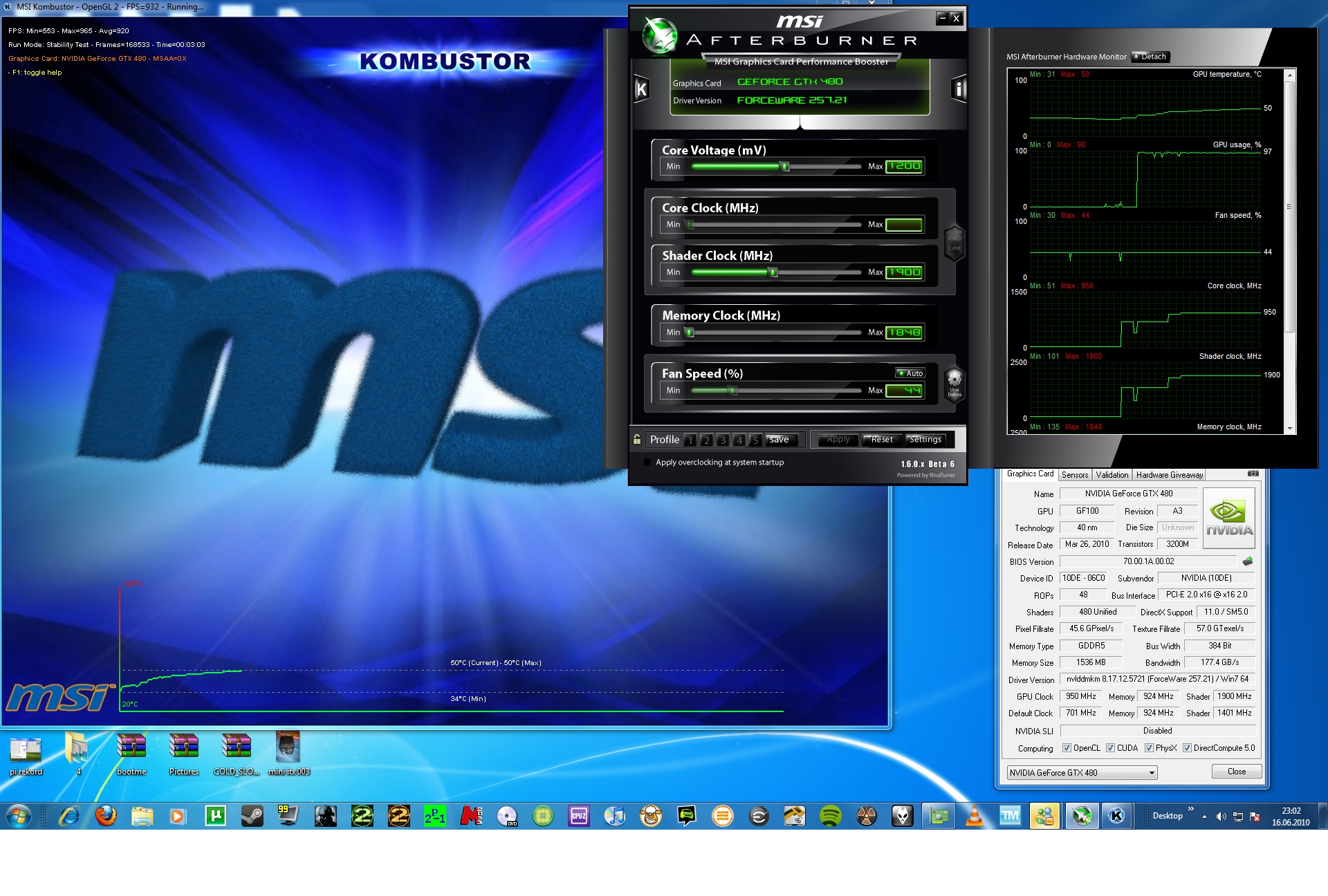
Task: Click the Memory Clock value field 1848
Action: point(904,333)
